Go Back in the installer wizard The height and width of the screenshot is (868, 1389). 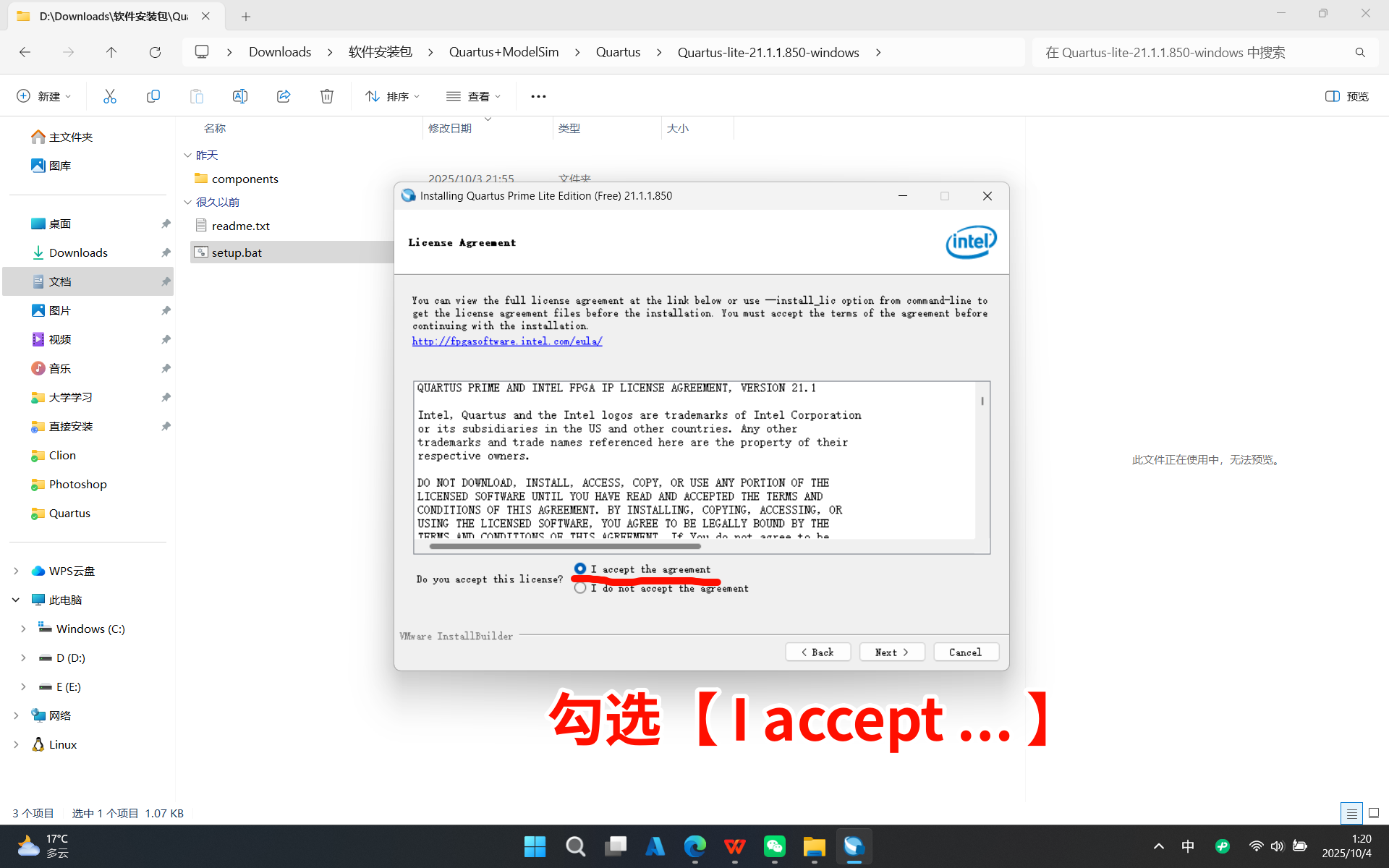[817, 652]
